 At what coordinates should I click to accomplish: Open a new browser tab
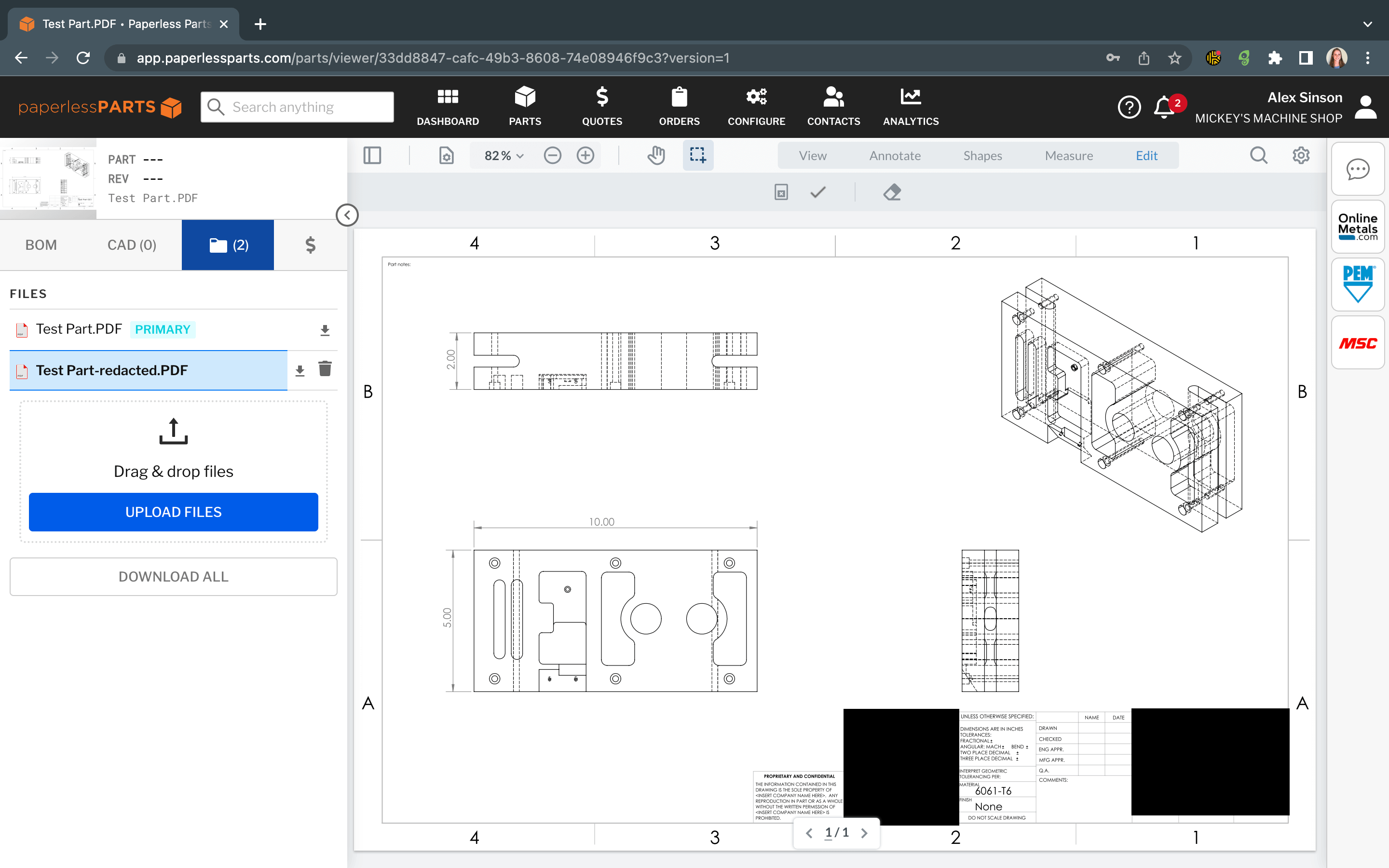(260, 24)
